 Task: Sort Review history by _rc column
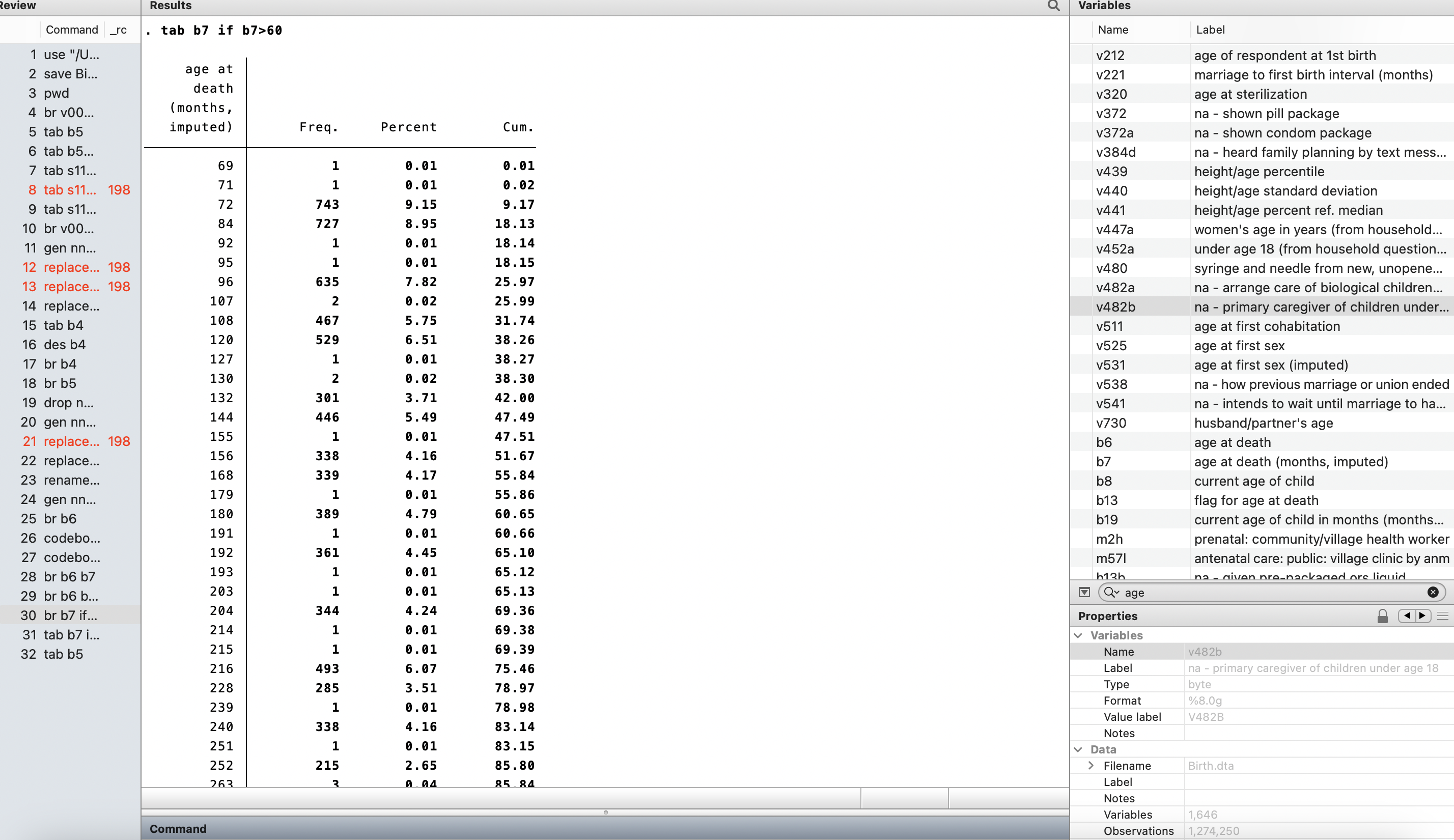pyautogui.click(x=119, y=30)
